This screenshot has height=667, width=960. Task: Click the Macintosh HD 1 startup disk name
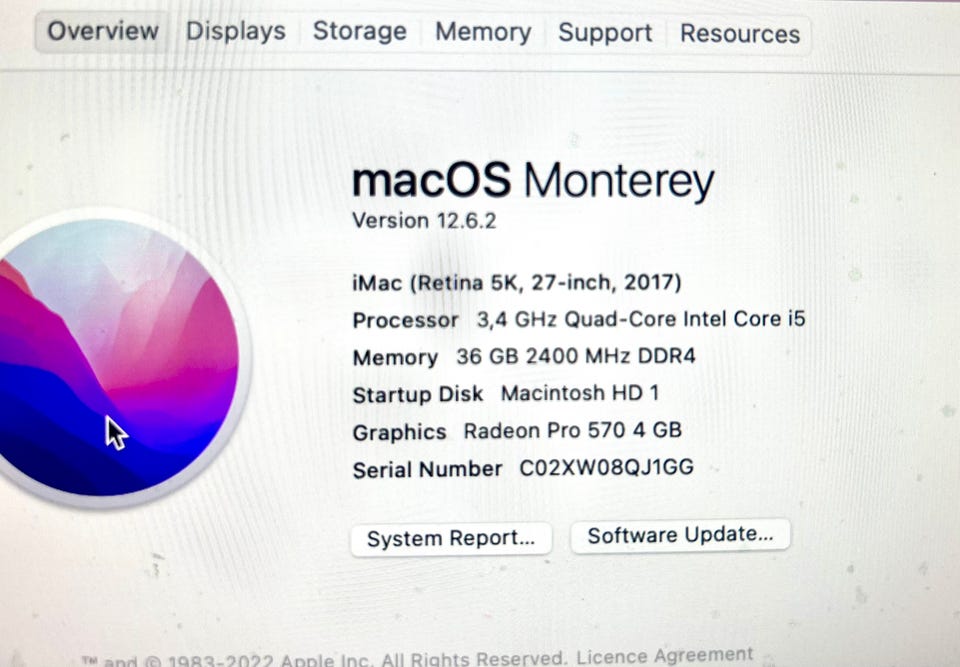point(580,393)
